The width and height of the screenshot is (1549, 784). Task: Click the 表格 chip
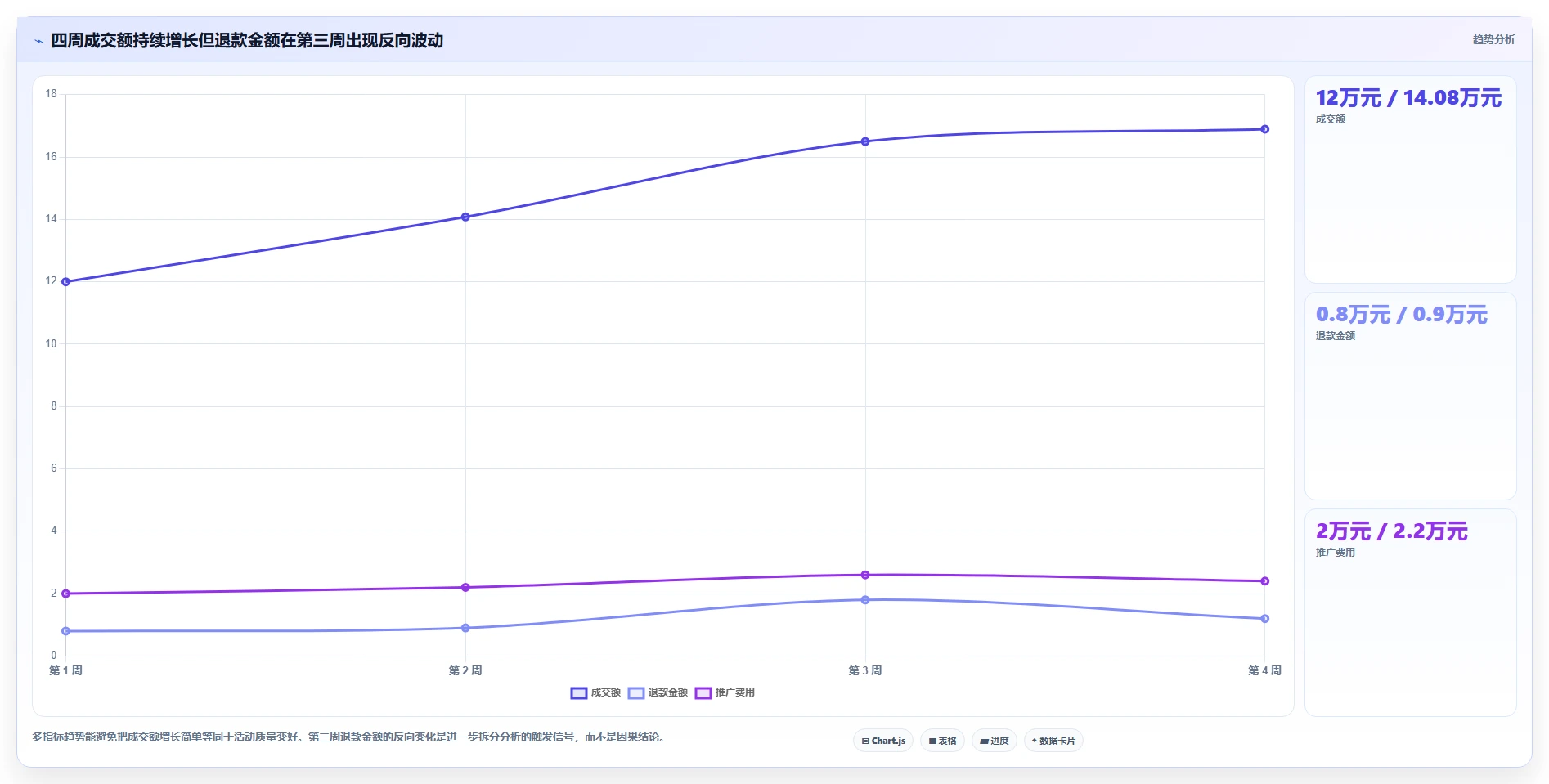click(942, 741)
